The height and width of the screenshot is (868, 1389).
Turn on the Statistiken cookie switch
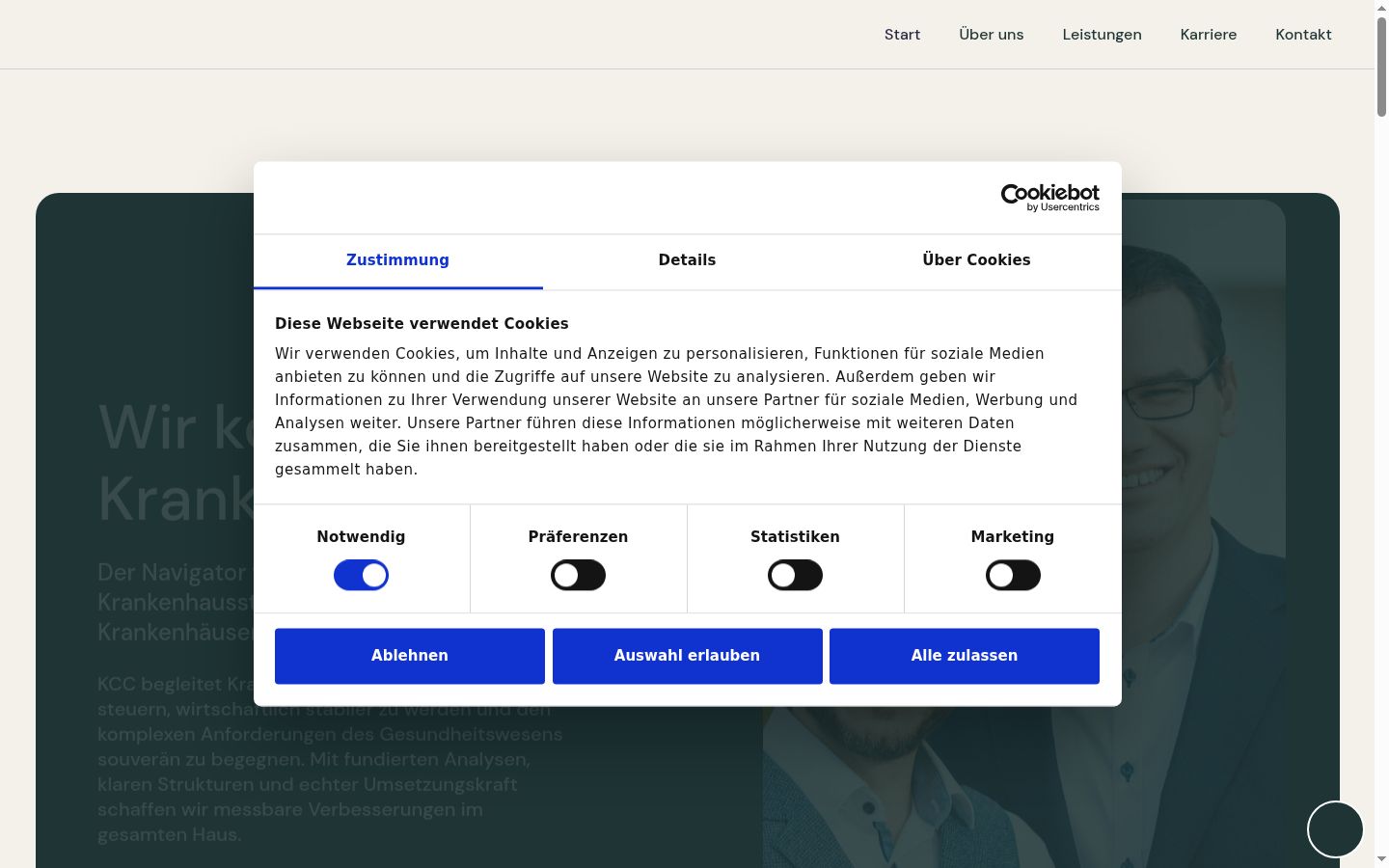tap(795, 576)
